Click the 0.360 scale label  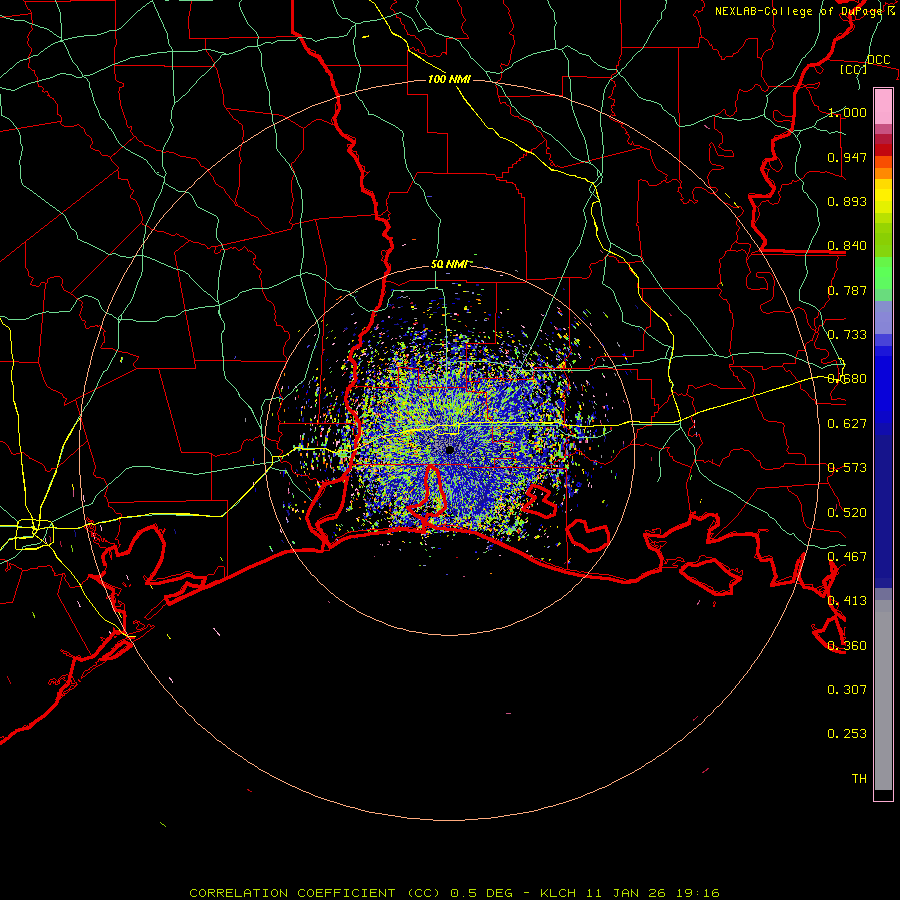847,646
